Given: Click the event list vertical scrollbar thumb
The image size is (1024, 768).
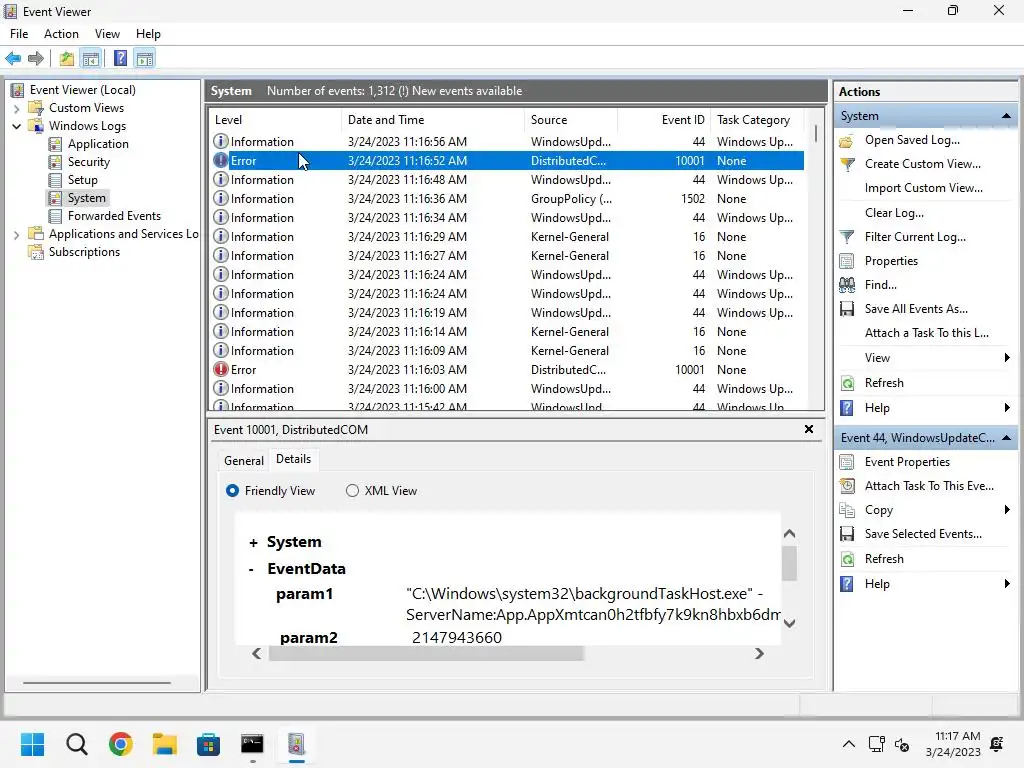Looking at the screenshot, I should pos(816,133).
